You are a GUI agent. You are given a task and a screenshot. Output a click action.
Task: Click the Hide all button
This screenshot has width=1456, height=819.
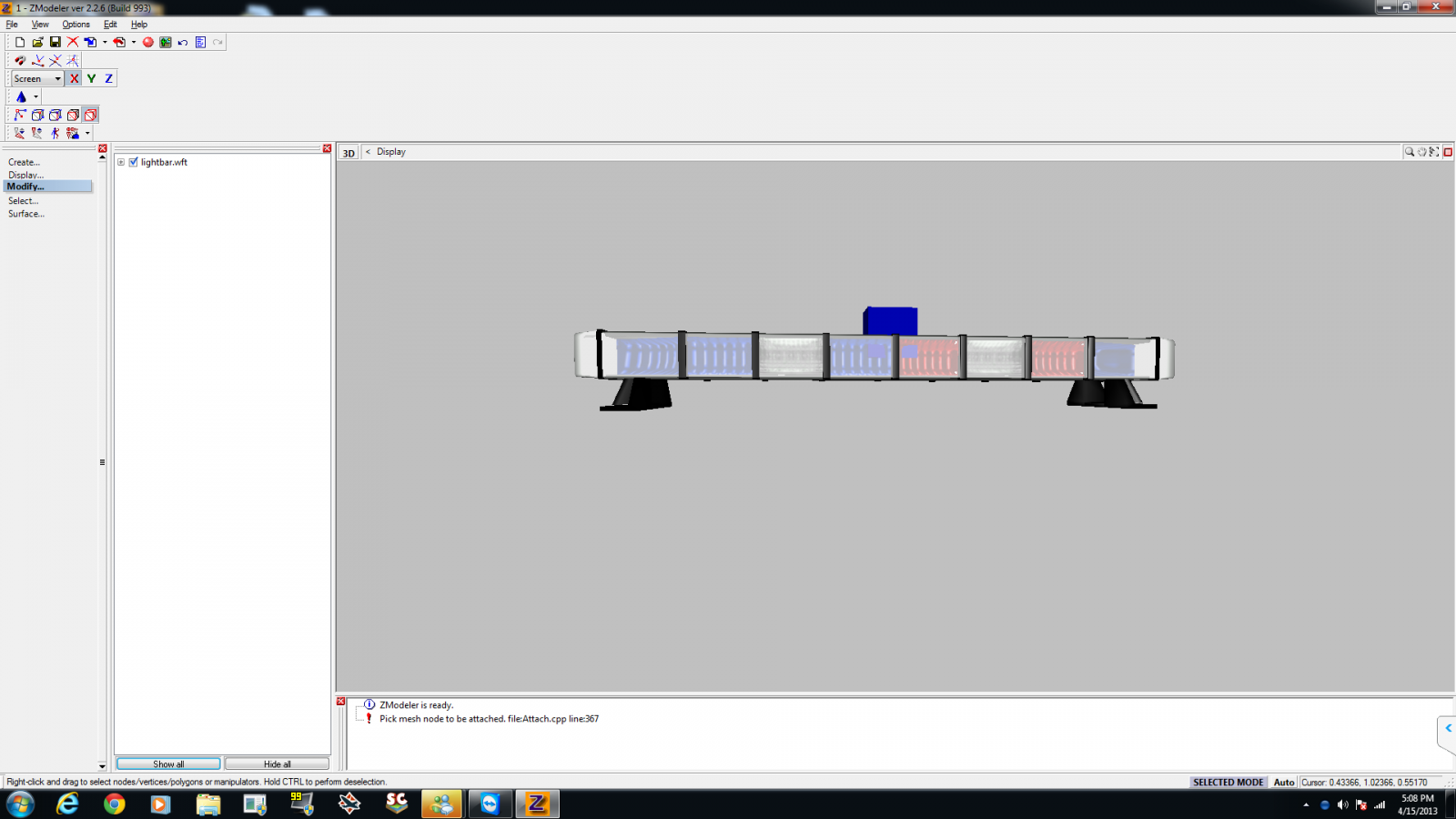277,763
